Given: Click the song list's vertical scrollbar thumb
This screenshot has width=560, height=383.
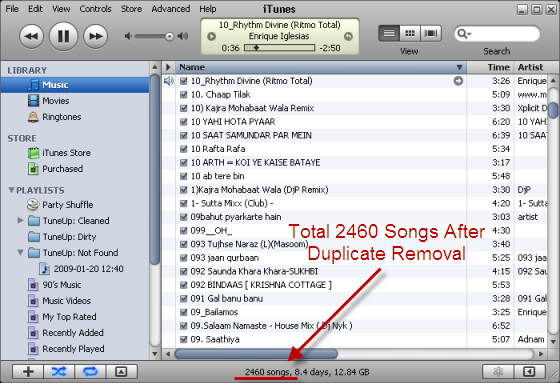Looking at the screenshot, I should [x=553, y=110].
